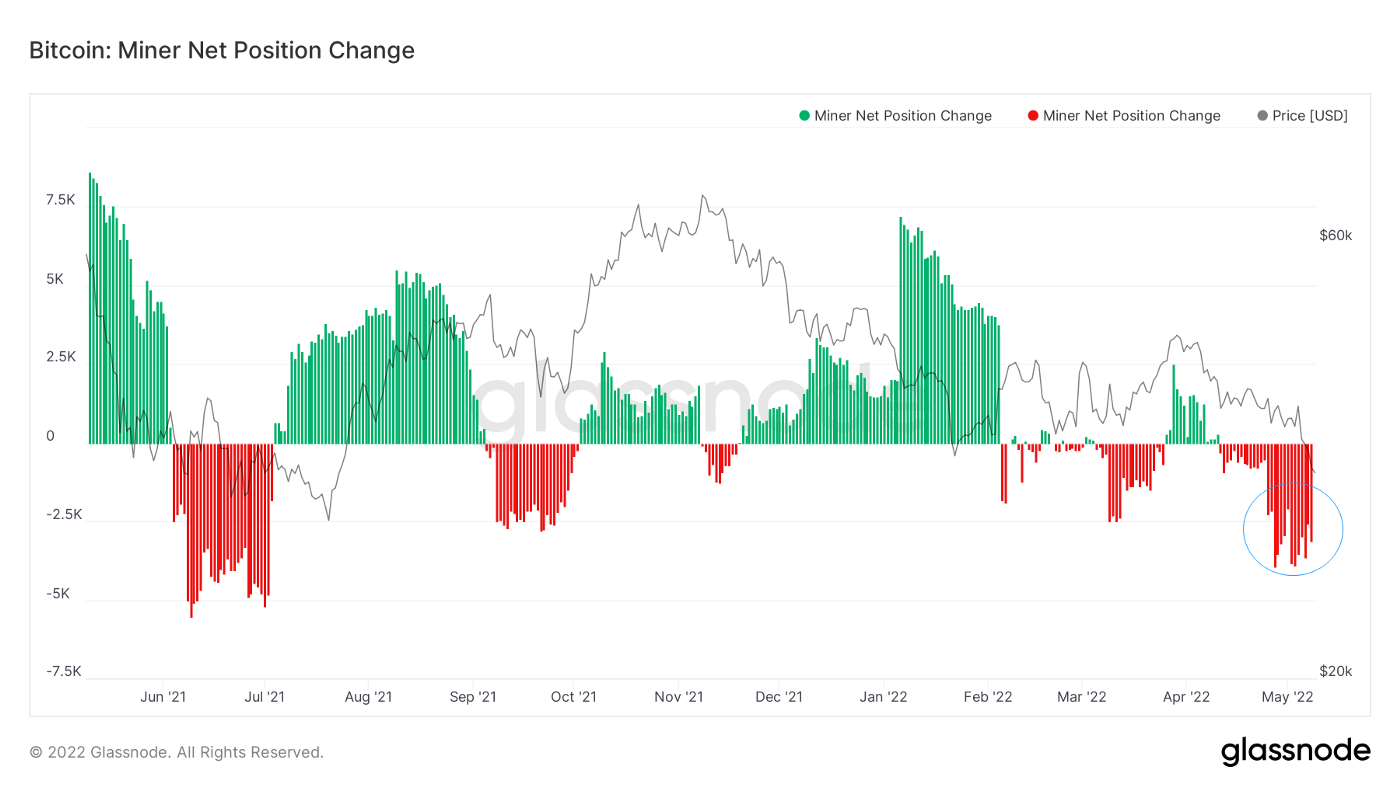The width and height of the screenshot is (1400, 787).
Task: Click the blue circle annotation on chart
Action: (x=1293, y=530)
